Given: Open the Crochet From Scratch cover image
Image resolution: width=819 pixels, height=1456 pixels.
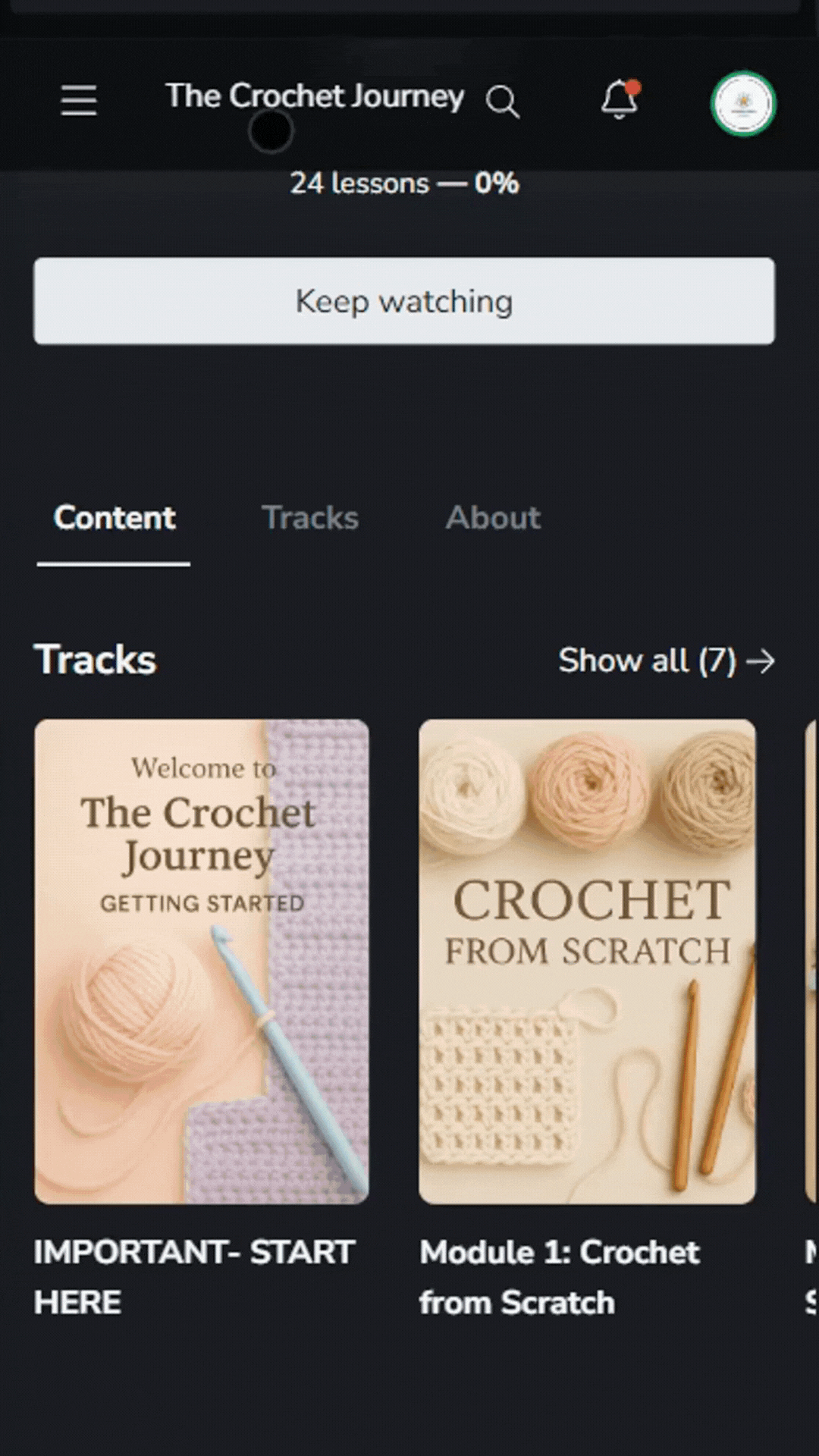Looking at the screenshot, I should coord(587,962).
